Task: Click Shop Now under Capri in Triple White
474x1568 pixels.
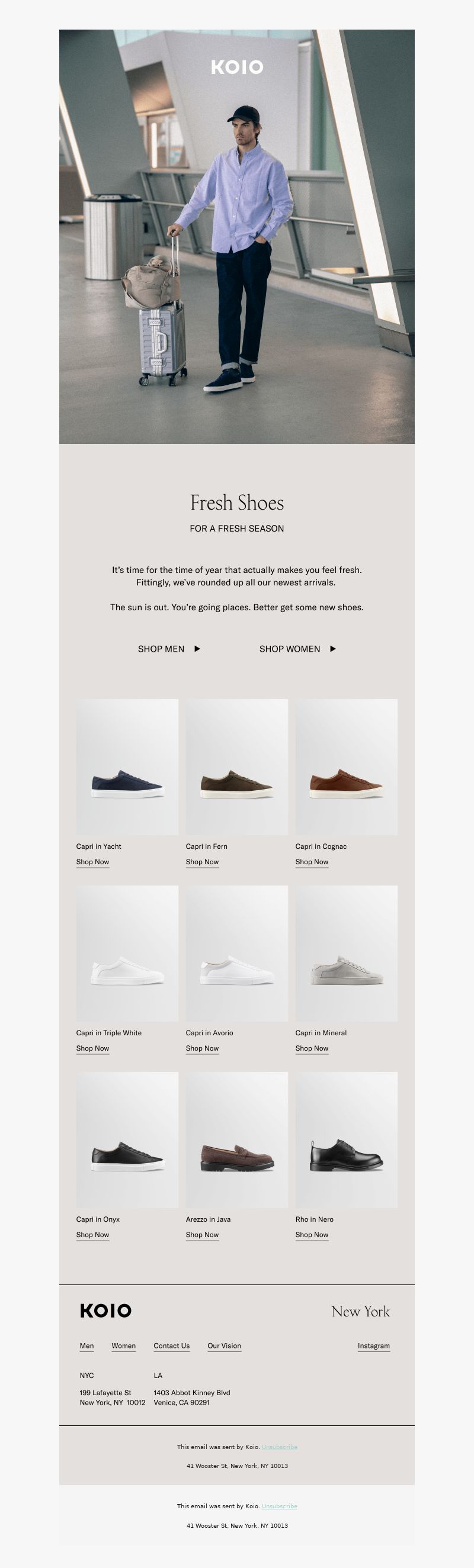Action: (x=92, y=1048)
